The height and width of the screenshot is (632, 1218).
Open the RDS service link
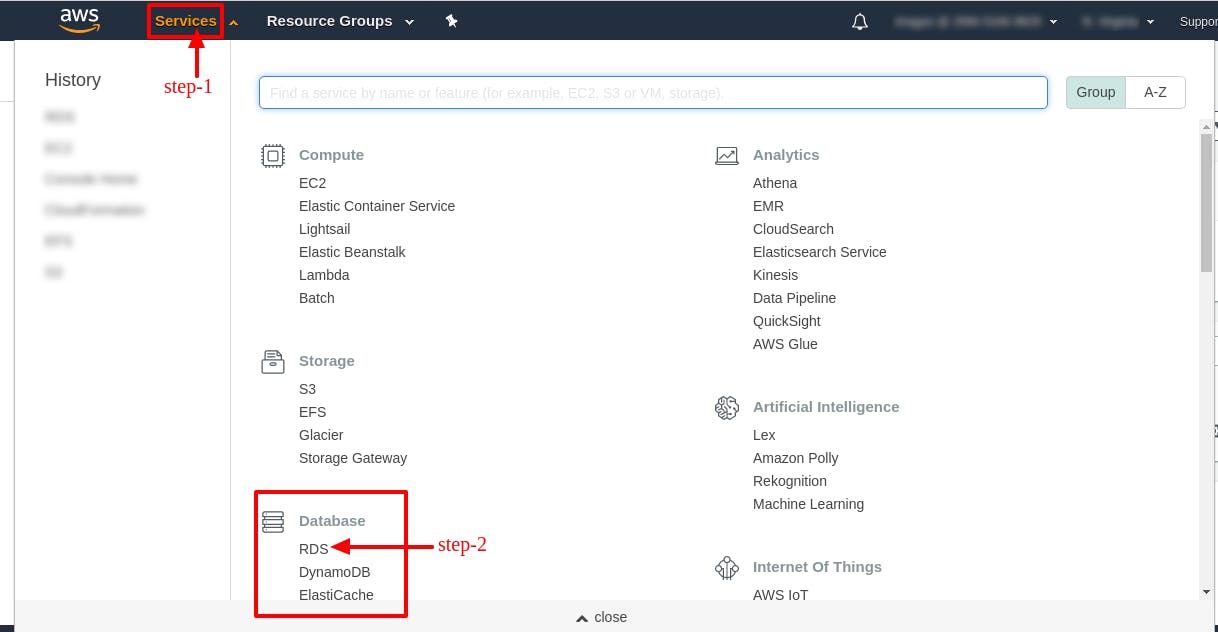pos(313,548)
